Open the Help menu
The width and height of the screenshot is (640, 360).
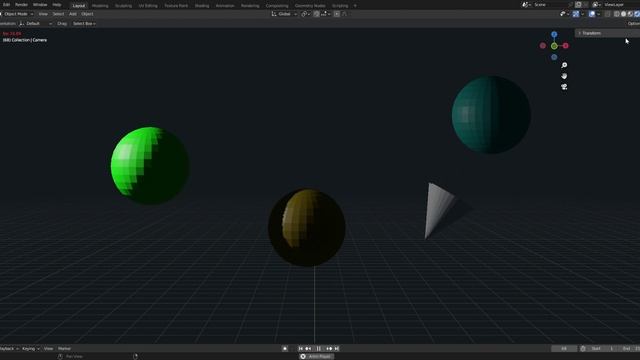coord(57,4)
